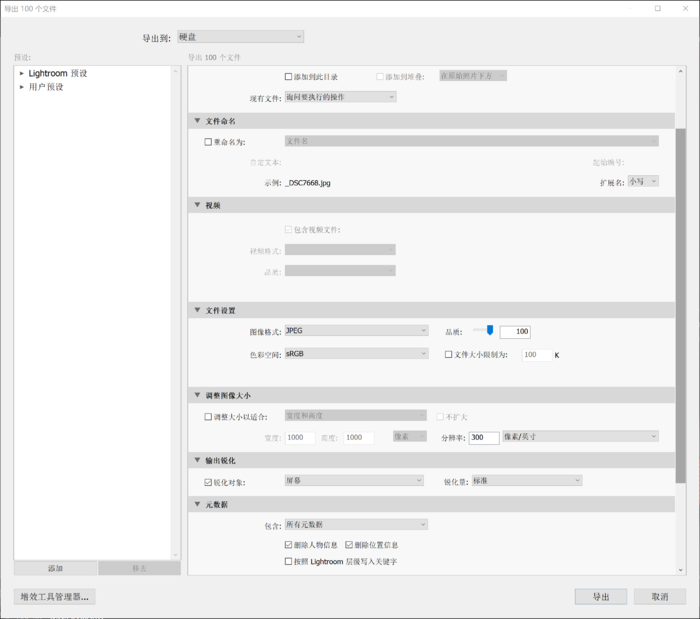Open the 图像格式 JPEG dropdown
Viewport: 700px width, 619px height.
point(357,331)
